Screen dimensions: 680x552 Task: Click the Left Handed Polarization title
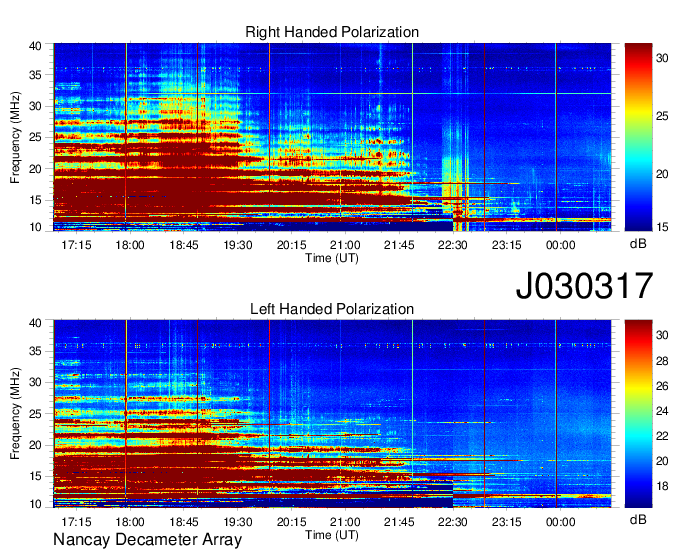pyautogui.click(x=332, y=309)
